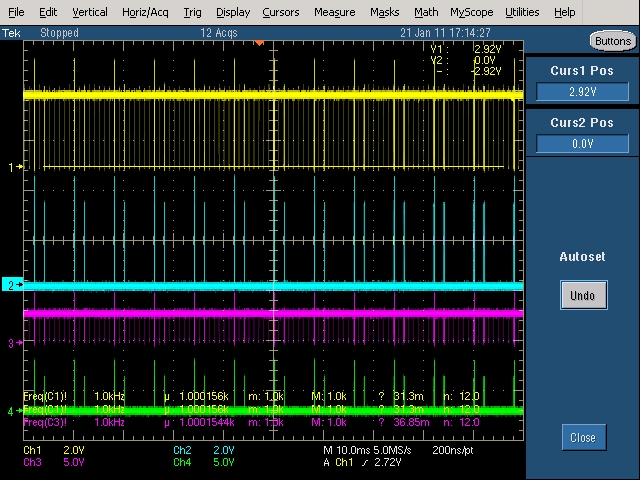640x480 pixels.
Task: Close the side control panel
Action: (583, 437)
